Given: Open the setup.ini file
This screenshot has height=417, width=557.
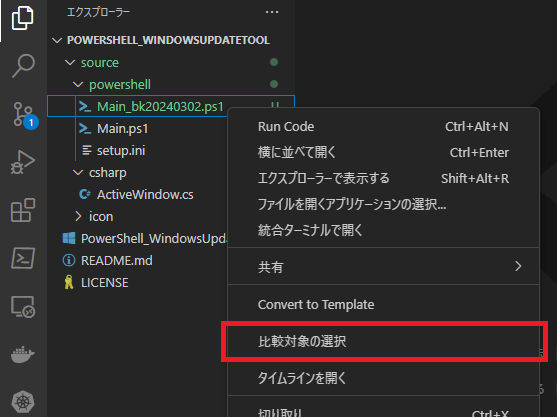Looking at the screenshot, I should [121, 151].
